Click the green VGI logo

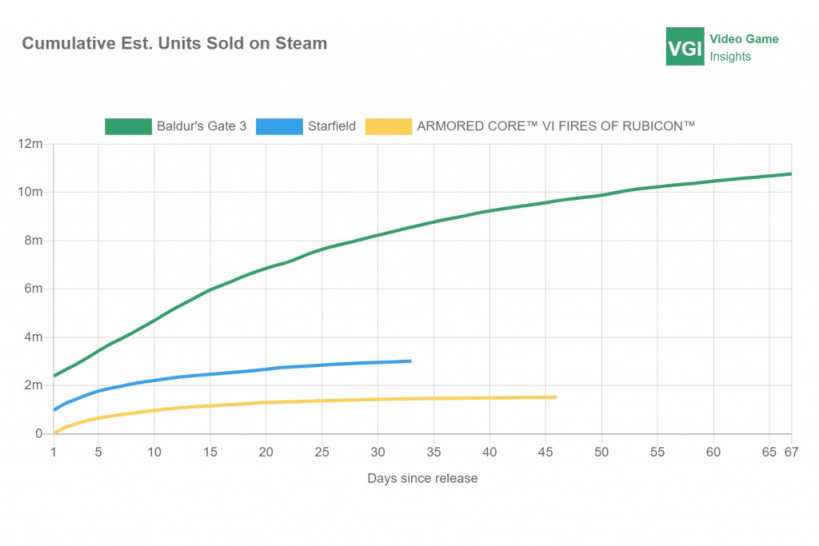[685, 47]
